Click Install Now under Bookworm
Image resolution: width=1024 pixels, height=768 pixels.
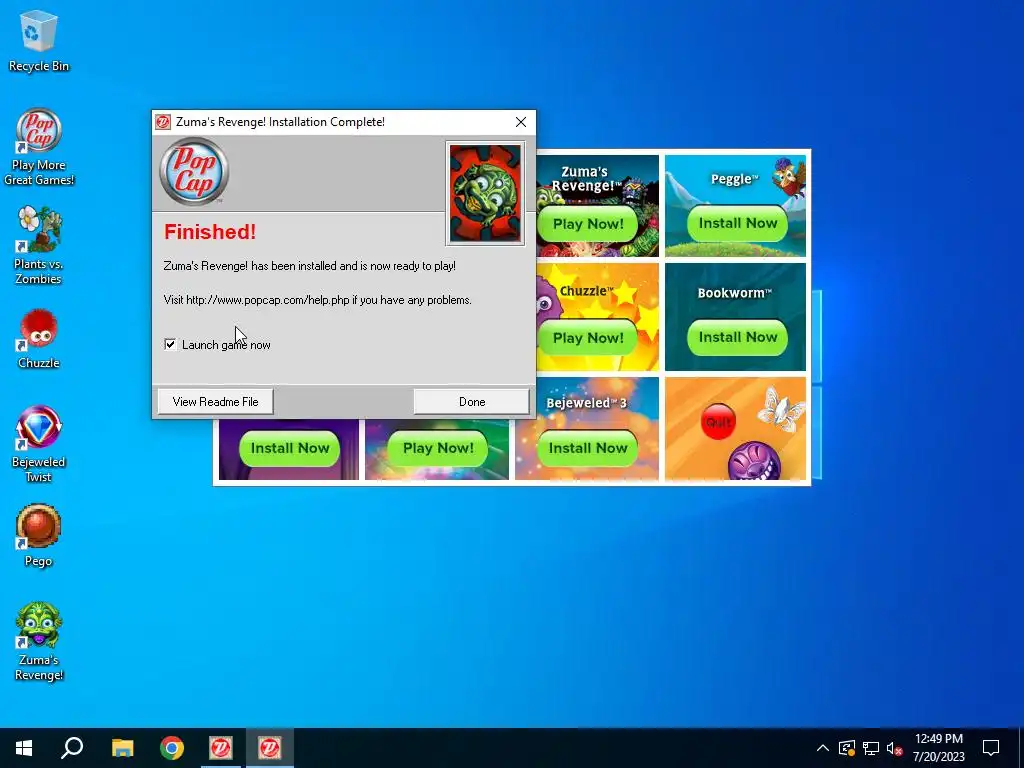738,337
